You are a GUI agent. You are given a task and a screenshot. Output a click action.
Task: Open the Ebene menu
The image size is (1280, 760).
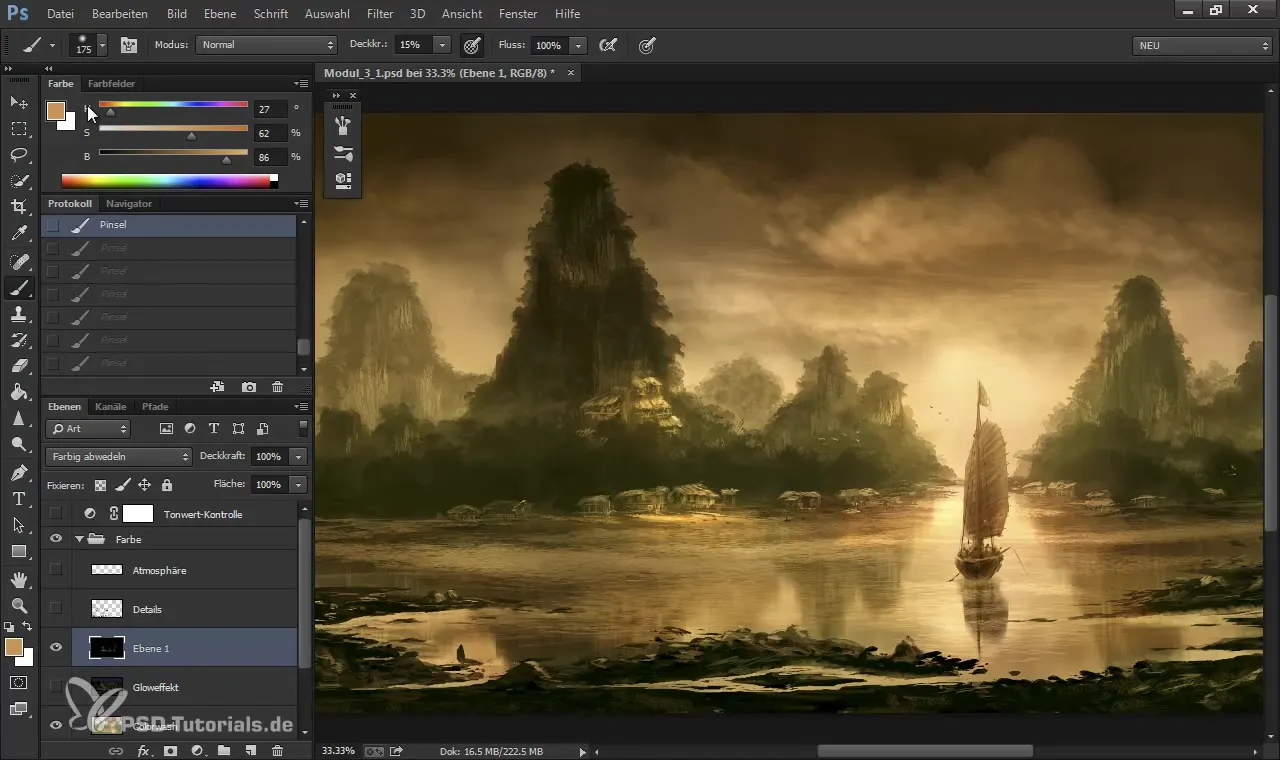click(220, 14)
